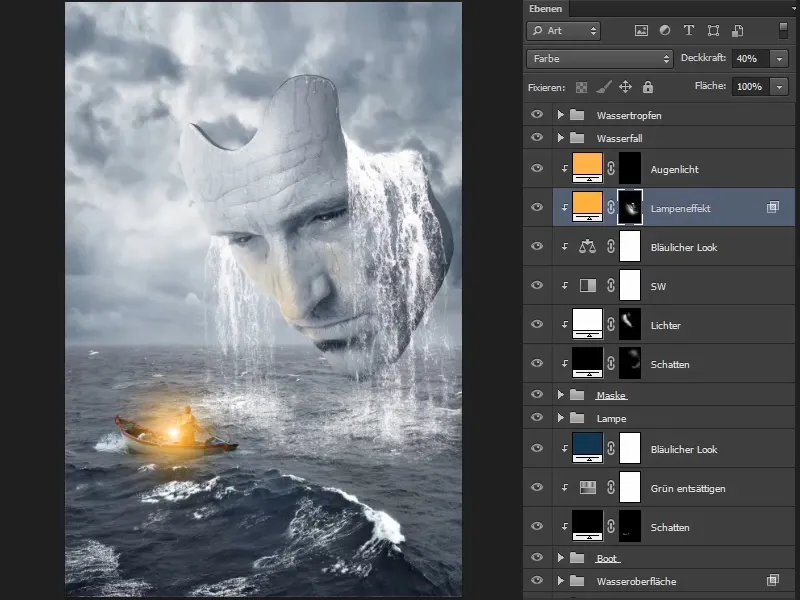Hide the Lichter layer
This screenshot has height=600, width=800.
(x=537, y=324)
